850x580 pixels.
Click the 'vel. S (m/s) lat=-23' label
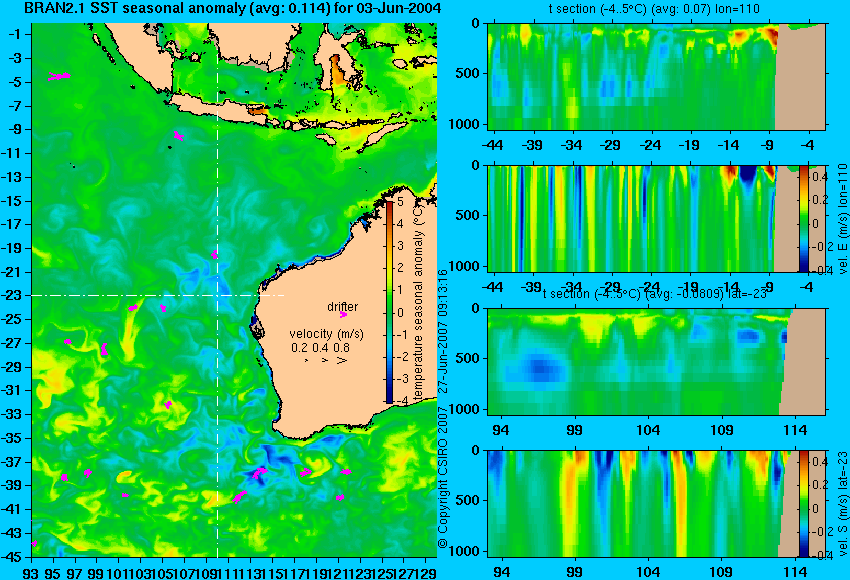click(843, 504)
